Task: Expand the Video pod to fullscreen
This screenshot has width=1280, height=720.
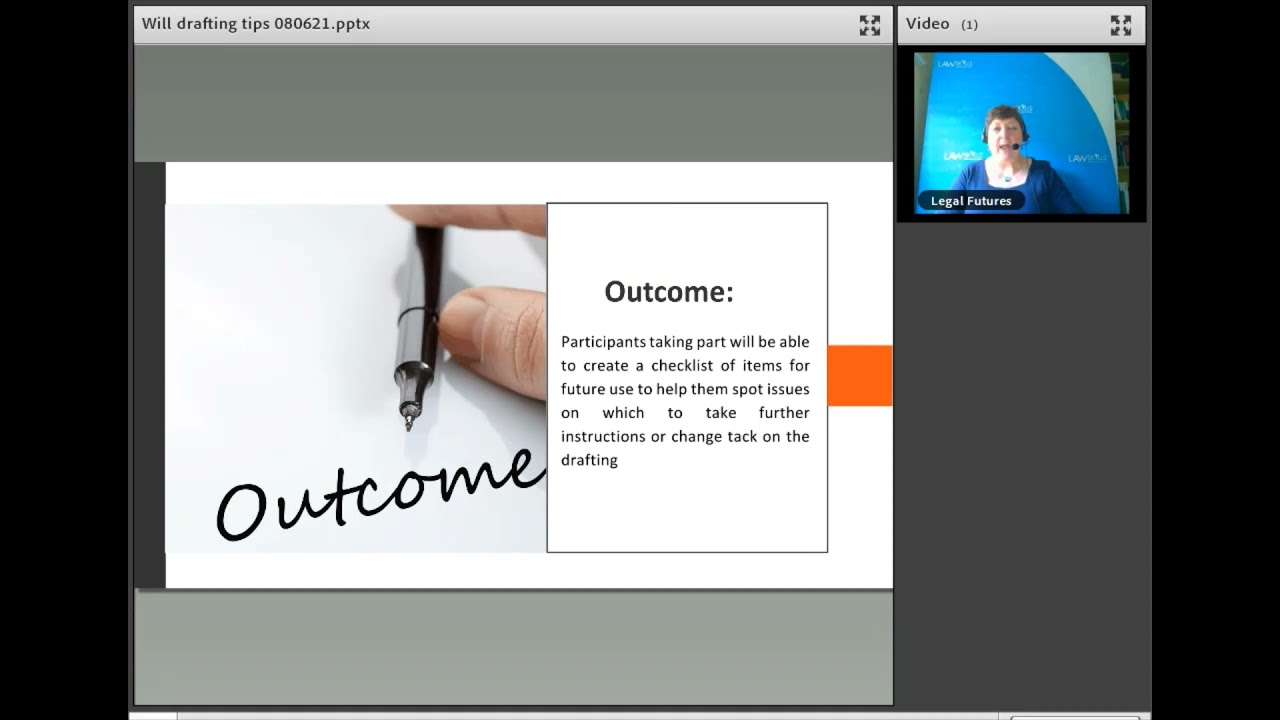Action: (1121, 25)
